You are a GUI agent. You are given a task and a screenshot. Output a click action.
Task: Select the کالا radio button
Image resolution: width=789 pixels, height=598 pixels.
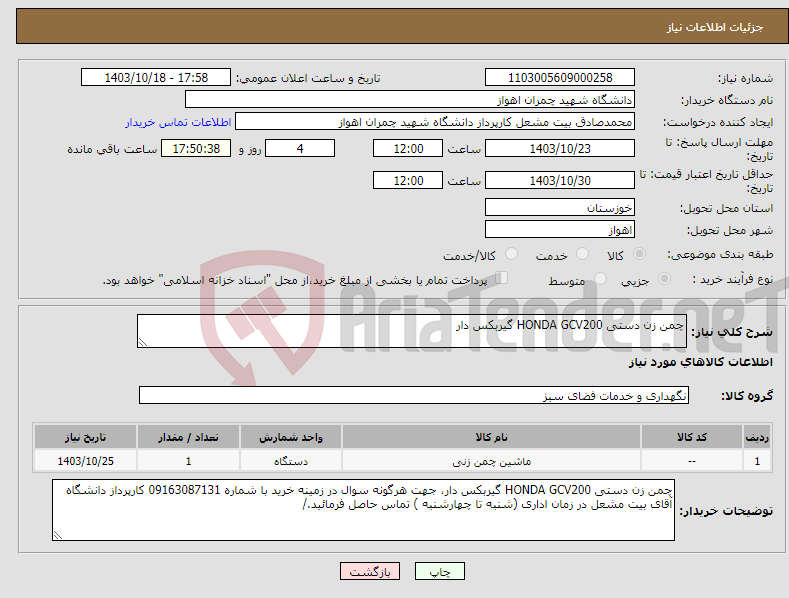[x=639, y=254]
